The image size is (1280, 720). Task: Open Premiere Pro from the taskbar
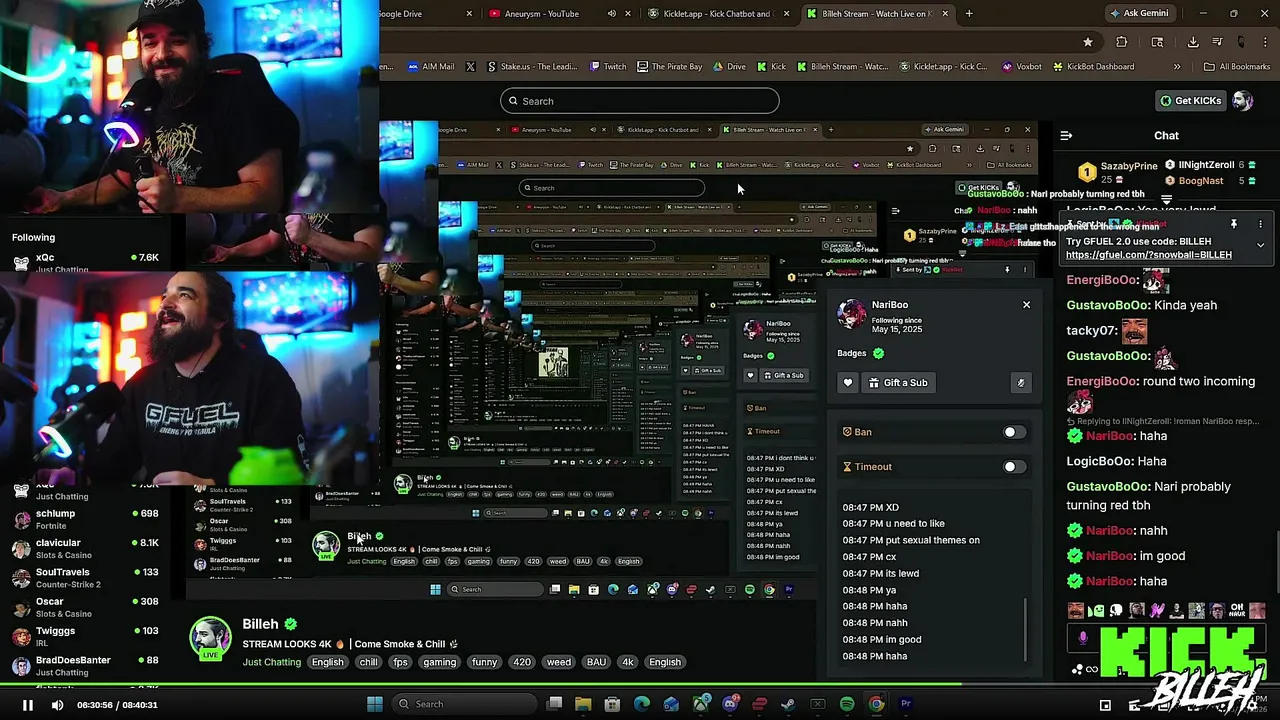[x=906, y=704]
